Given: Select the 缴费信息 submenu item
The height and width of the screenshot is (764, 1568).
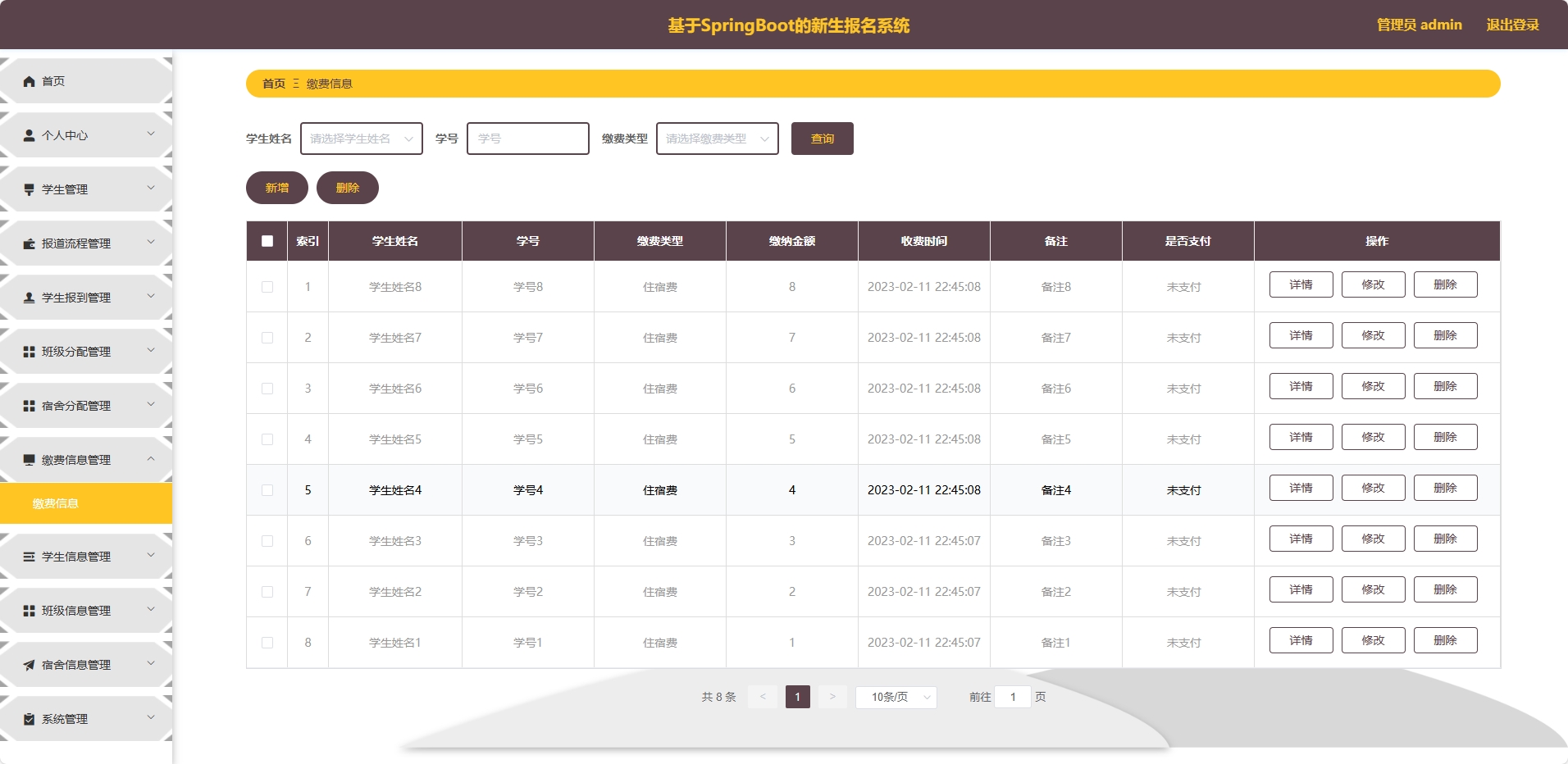Looking at the screenshot, I should click(x=86, y=503).
